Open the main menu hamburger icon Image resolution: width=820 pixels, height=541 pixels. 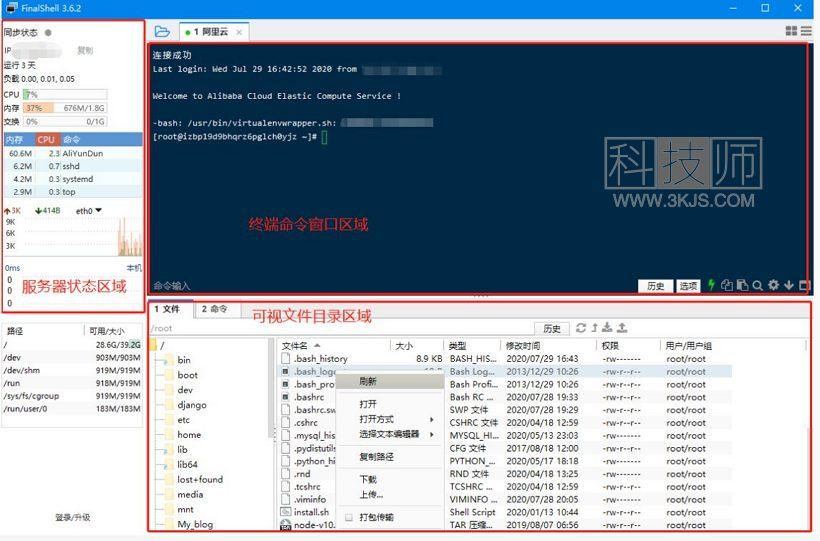806,31
